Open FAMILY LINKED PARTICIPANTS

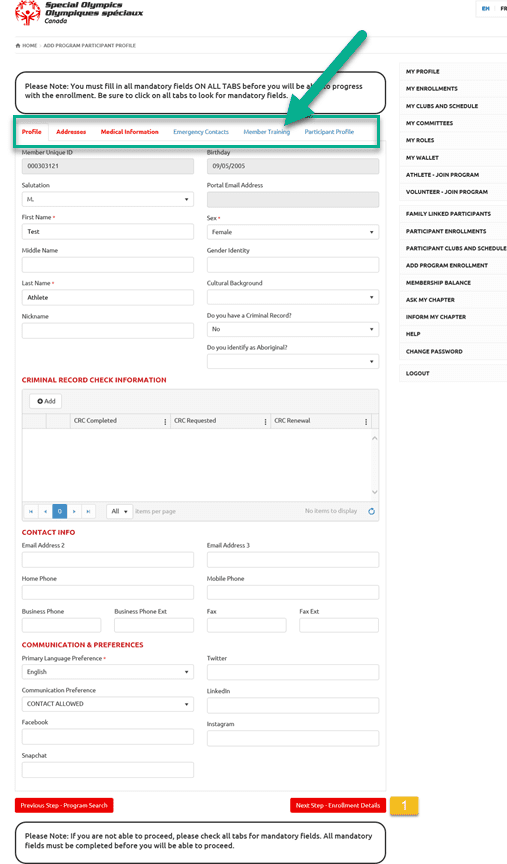click(x=448, y=214)
